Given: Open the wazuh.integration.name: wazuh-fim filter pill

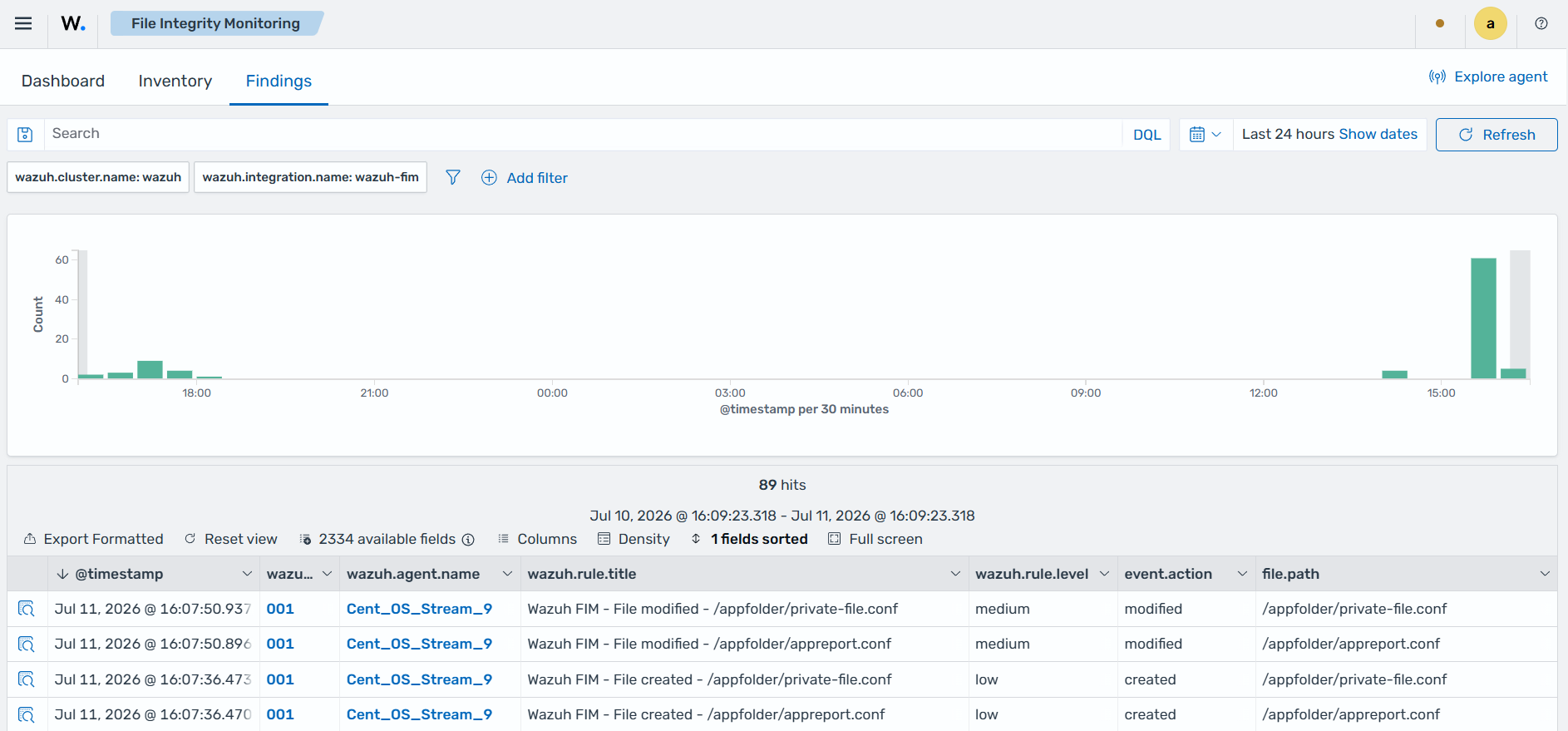Looking at the screenshot, I should pyautogui.click(x=311, y=177).
